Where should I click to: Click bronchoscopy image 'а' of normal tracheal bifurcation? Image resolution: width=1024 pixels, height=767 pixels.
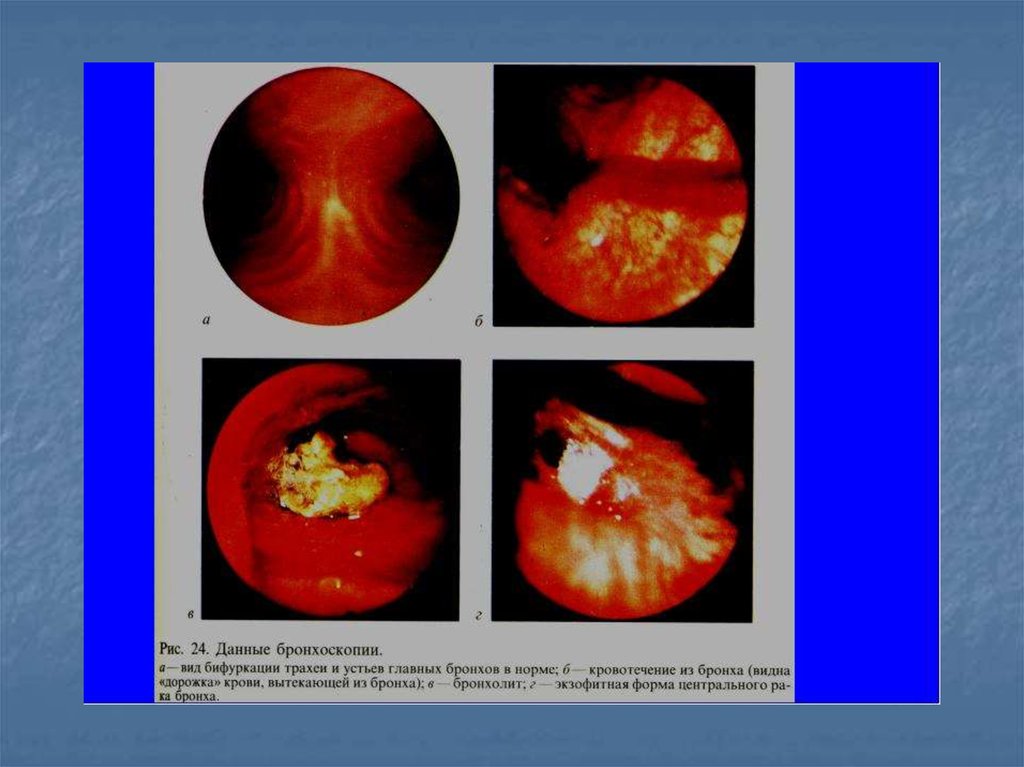331,196
